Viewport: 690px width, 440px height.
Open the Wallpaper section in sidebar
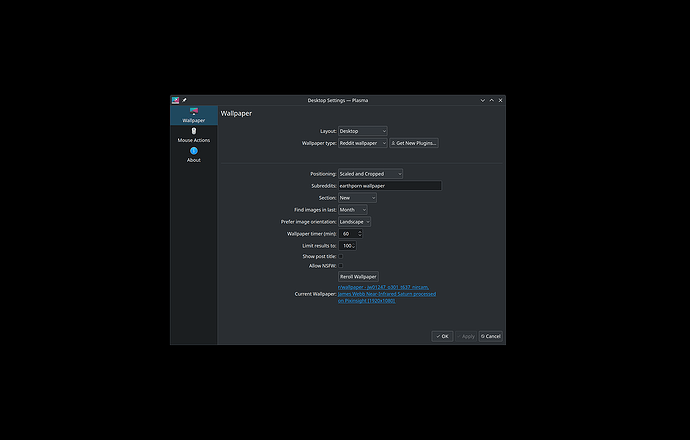coord(194,115)
